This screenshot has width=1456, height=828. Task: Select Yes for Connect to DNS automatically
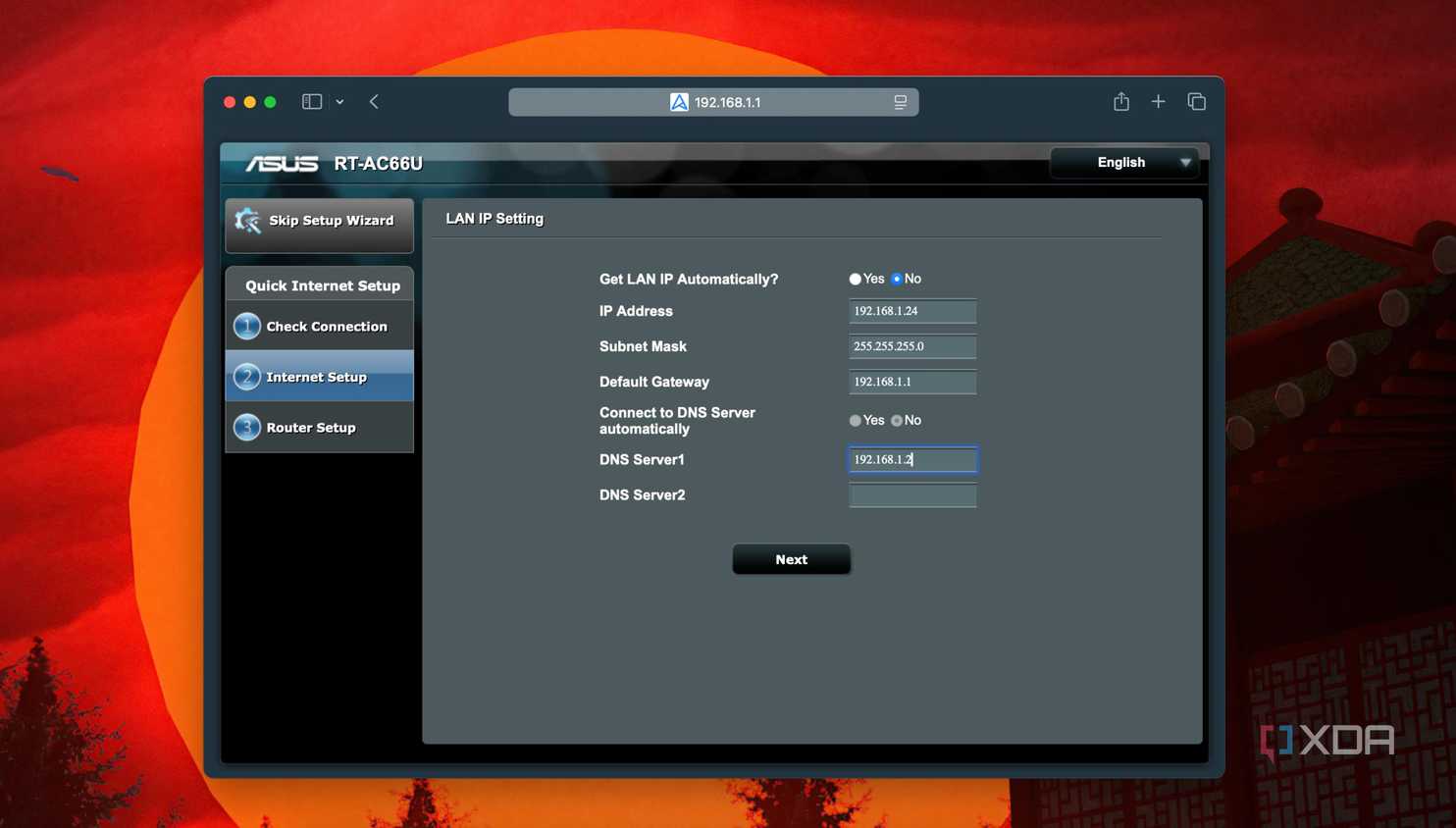(856, 421)
